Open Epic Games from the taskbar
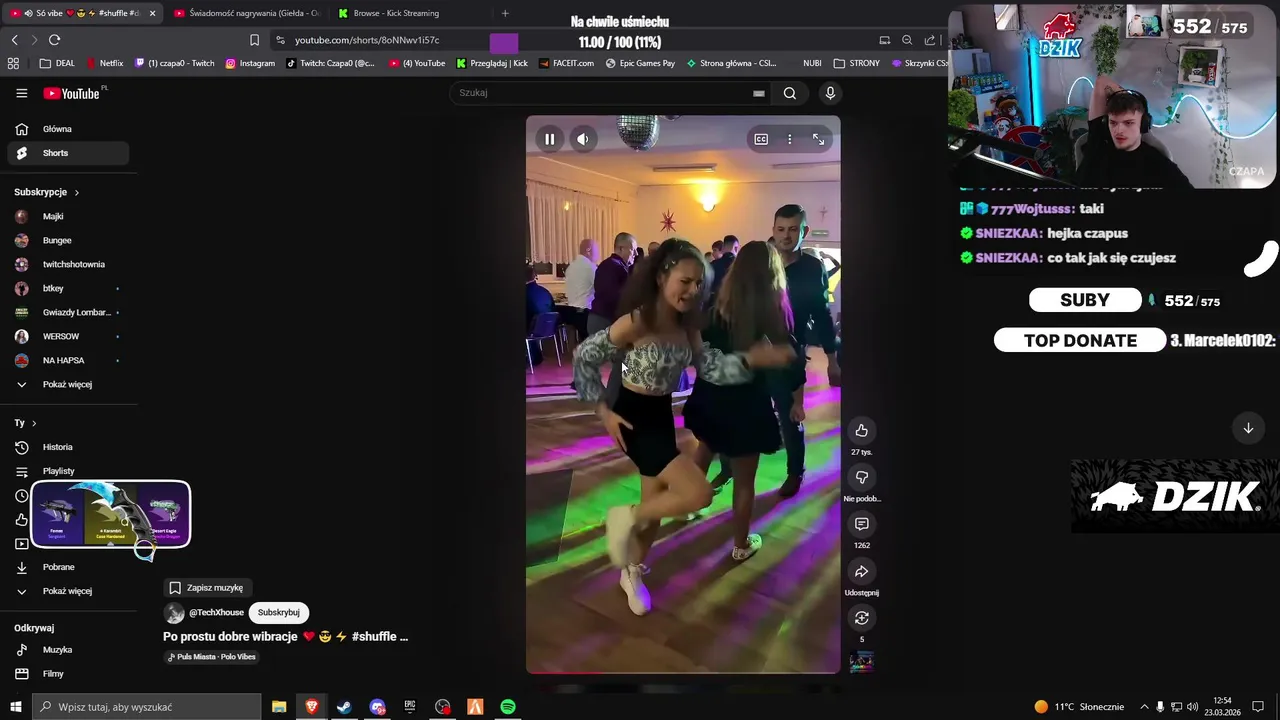Screen dimensions: 1280x720 [410, 707]
